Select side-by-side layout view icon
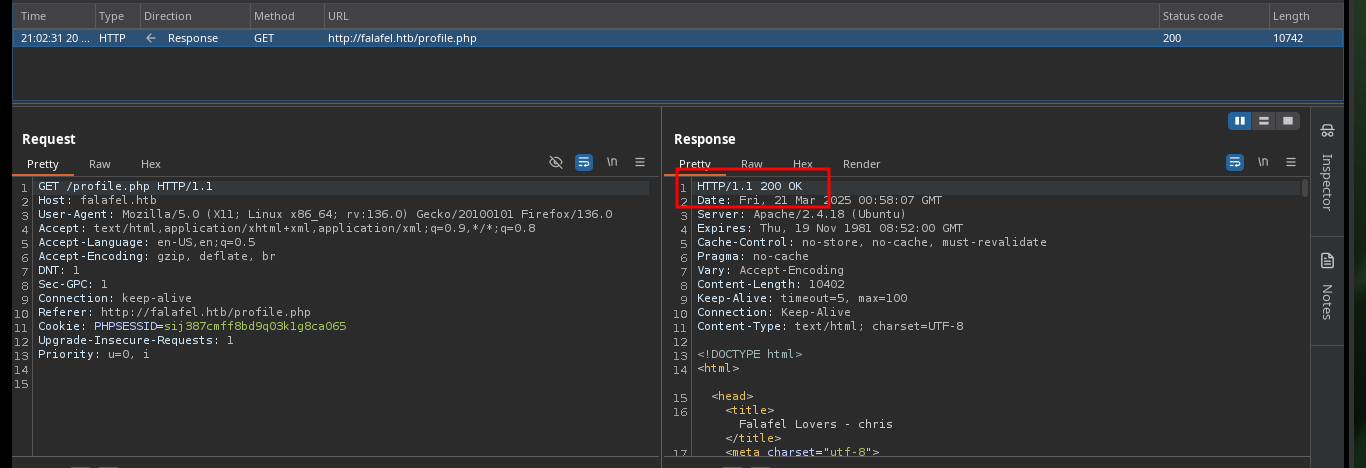The height and width of the screenshot is (468, 1366). [x=1240, y=121]
